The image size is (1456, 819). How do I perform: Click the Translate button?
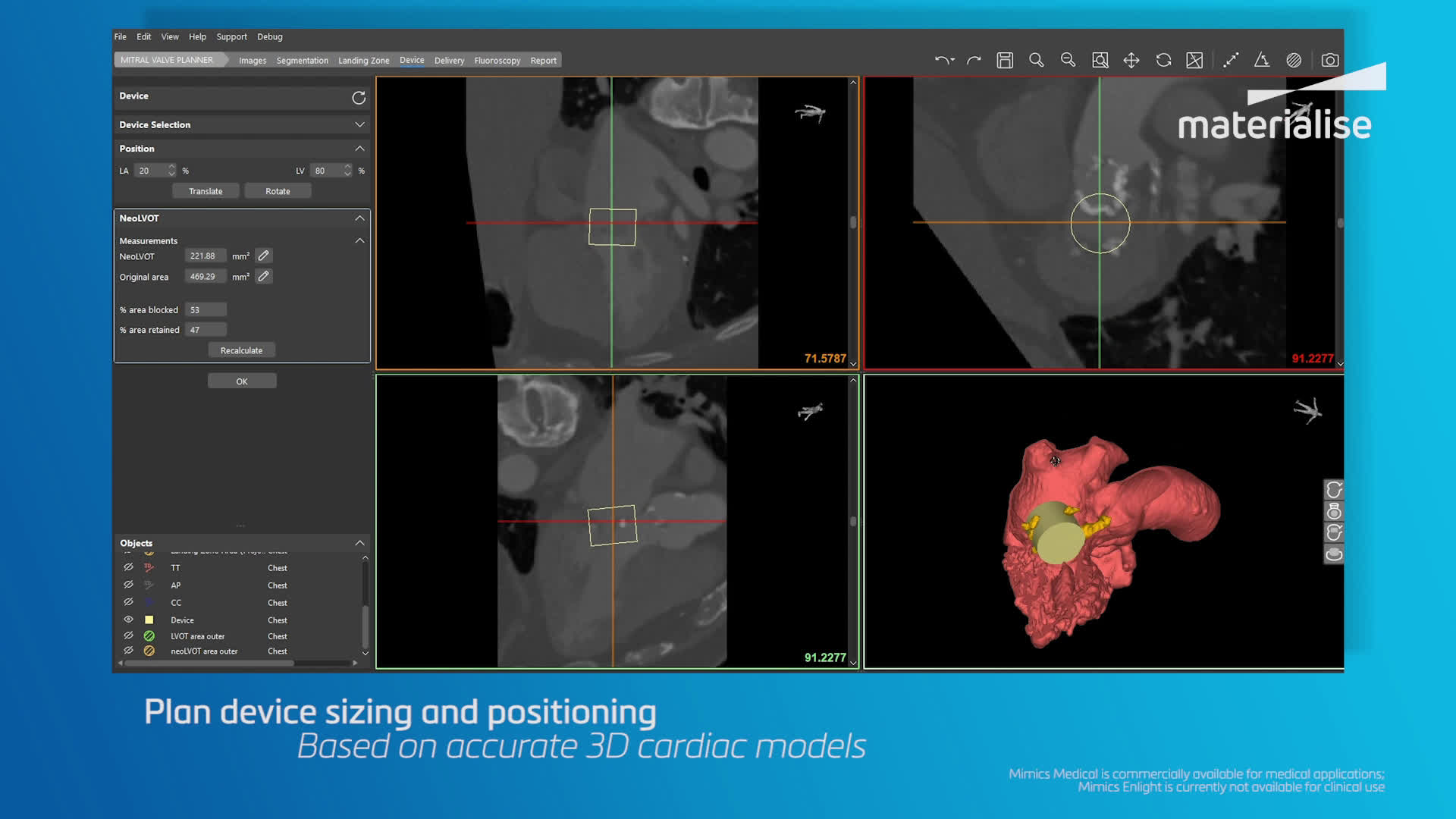pyautogui.click(x=206, y=191)
